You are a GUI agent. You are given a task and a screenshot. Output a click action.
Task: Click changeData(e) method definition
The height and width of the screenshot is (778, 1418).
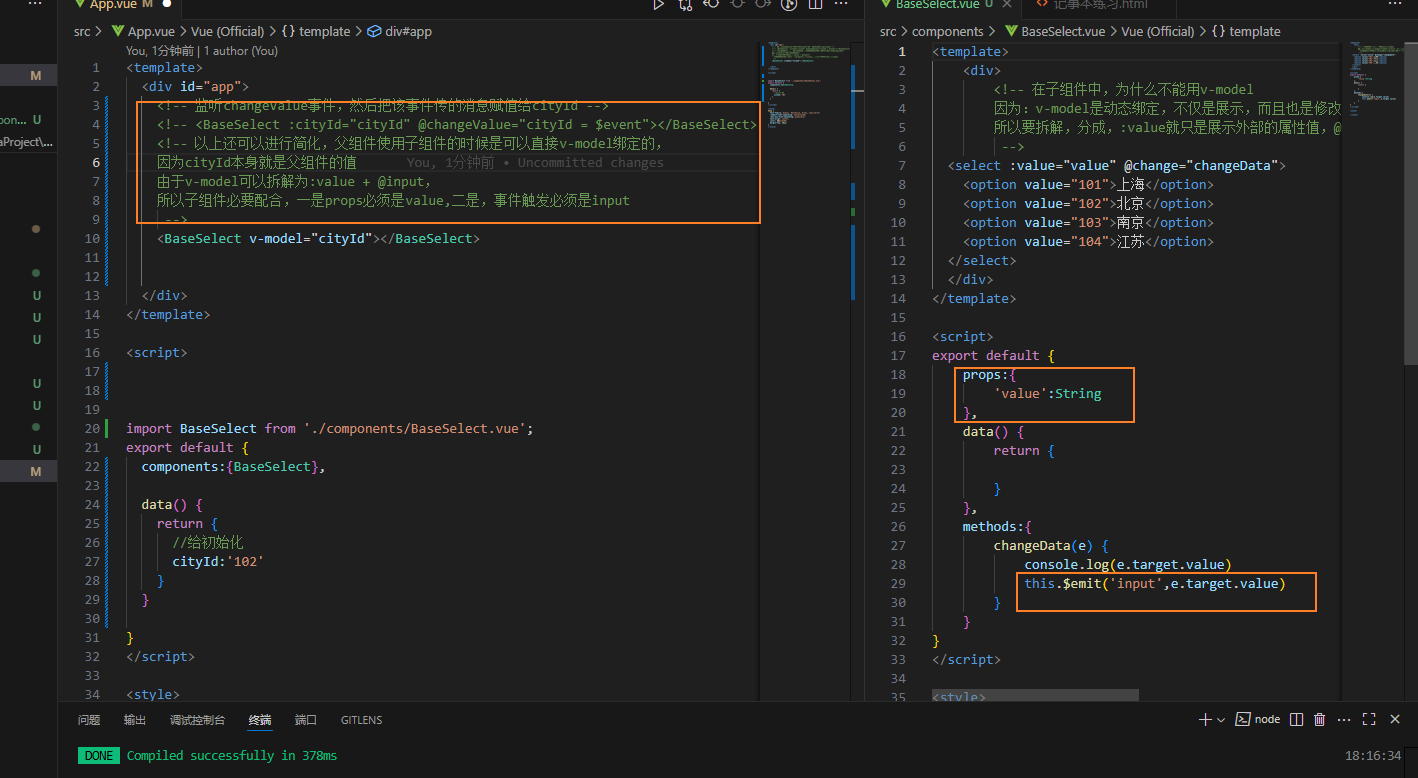(1050, 545)
